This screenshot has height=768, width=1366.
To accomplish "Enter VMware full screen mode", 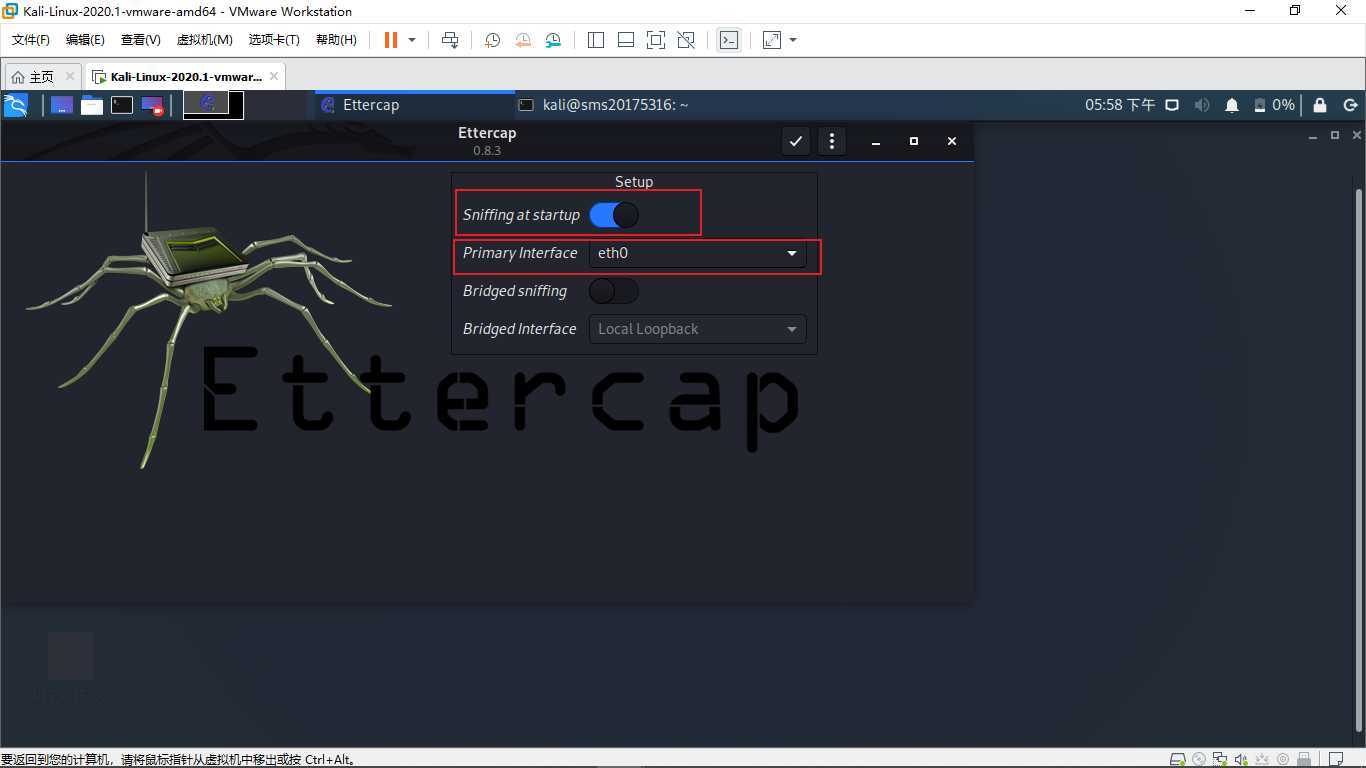I will click(x=656, y=40).
